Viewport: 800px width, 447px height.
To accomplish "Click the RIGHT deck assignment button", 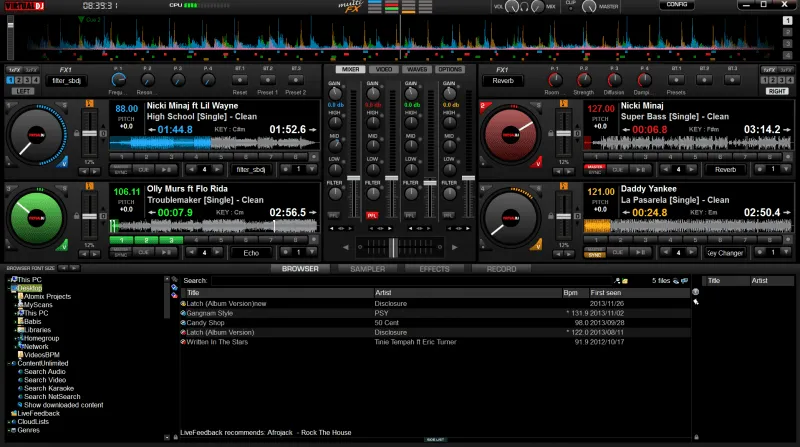I will click(x=777, y=91).
